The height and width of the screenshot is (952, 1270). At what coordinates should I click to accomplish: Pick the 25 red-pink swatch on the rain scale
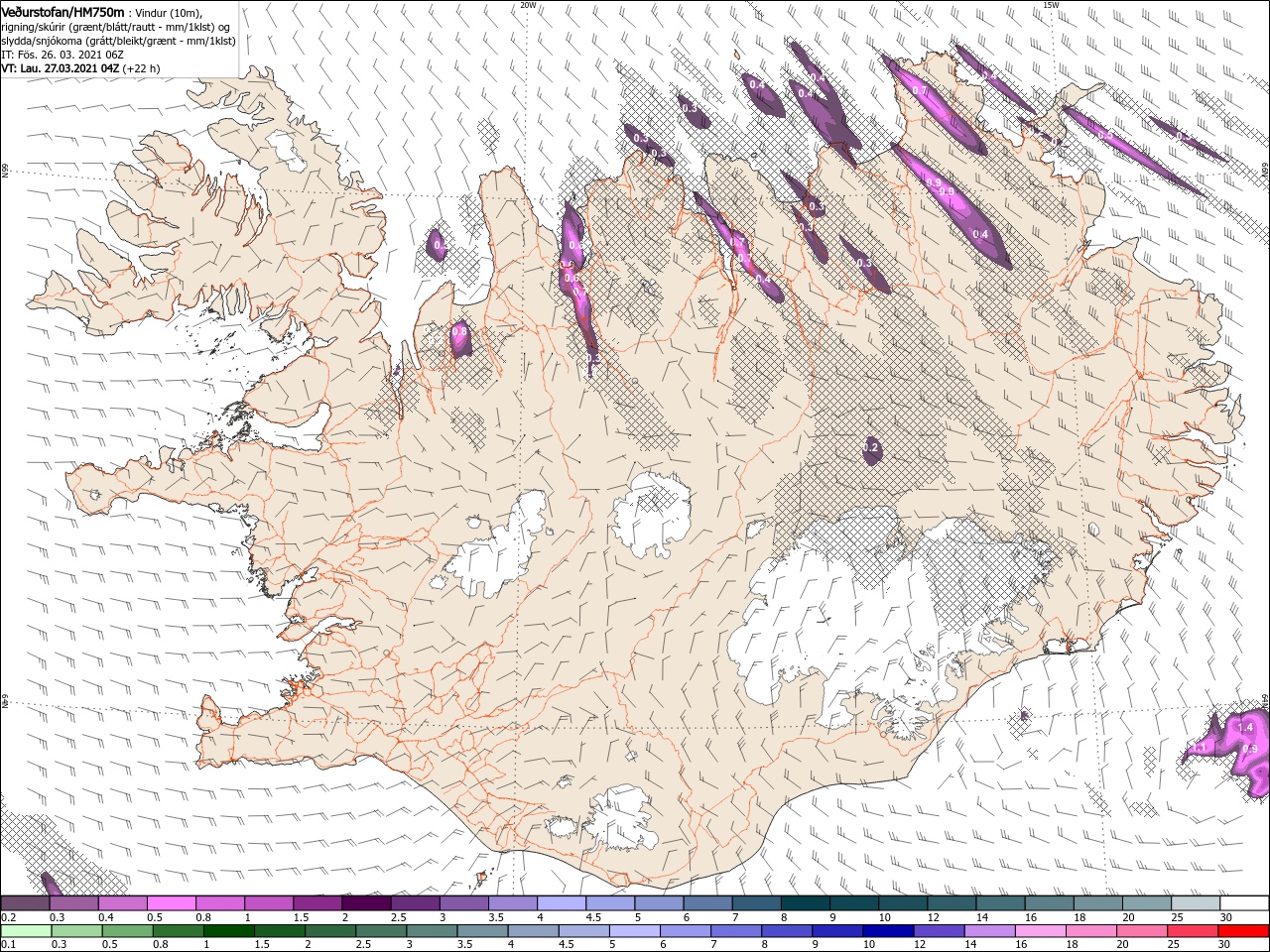(x=1194, y=931)
